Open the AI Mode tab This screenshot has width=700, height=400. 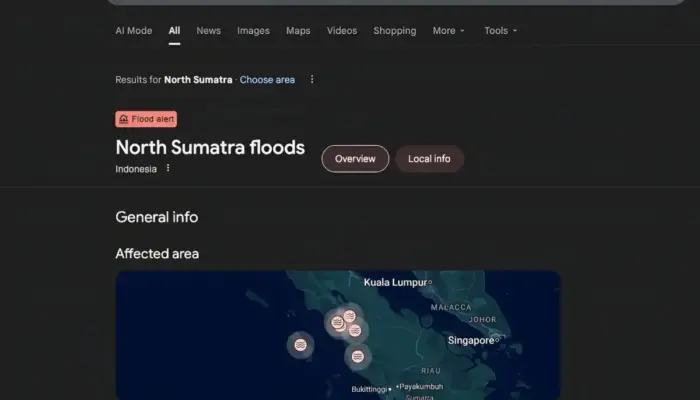pos(133,31)
